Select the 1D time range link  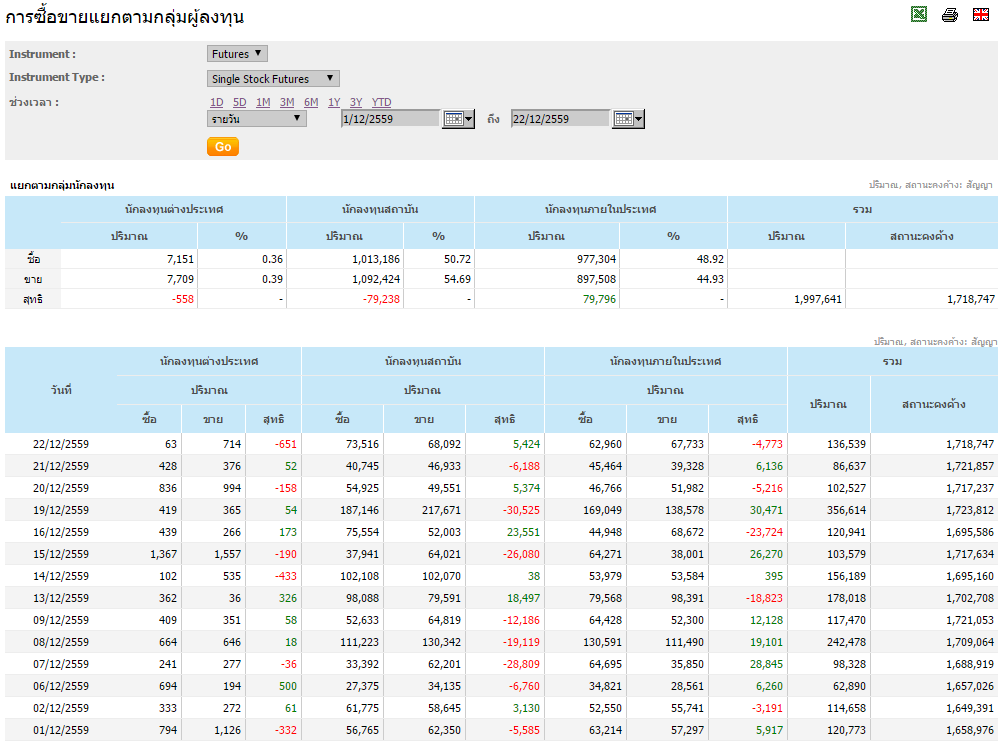pos(216,102)
